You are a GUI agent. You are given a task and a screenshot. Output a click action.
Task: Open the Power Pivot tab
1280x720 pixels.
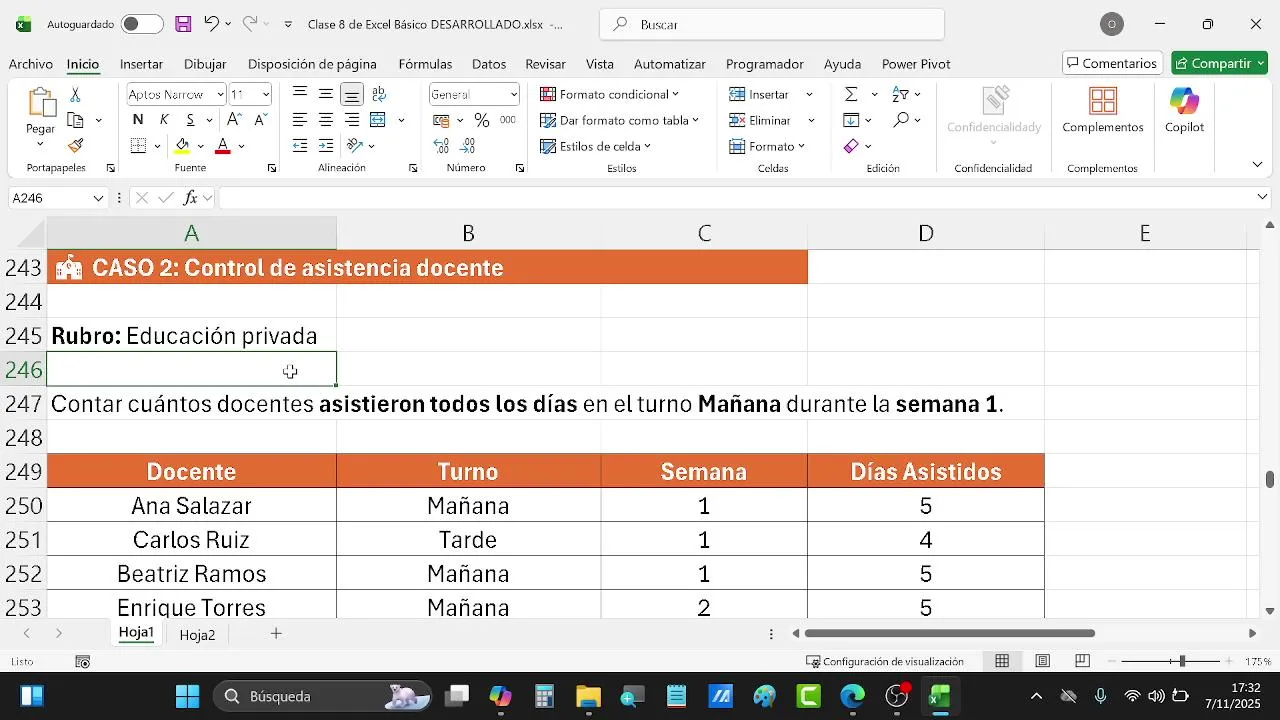pos(916,64)
